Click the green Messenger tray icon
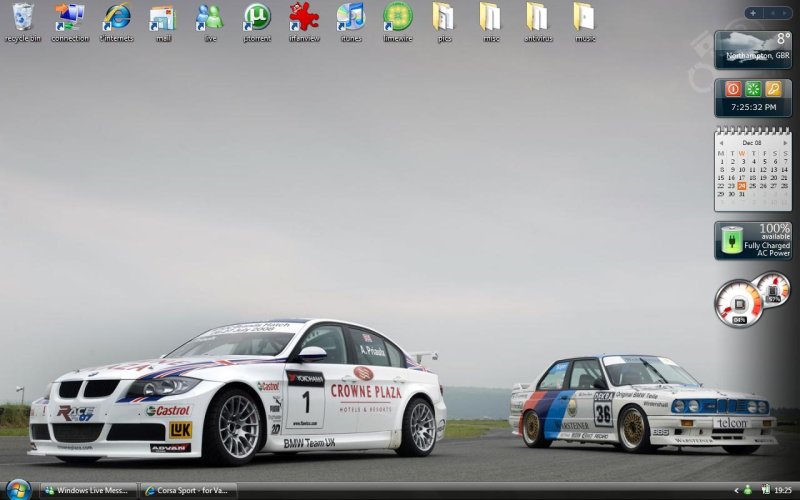This screenshot has height=500, width=800. click(x=748, y=490)
